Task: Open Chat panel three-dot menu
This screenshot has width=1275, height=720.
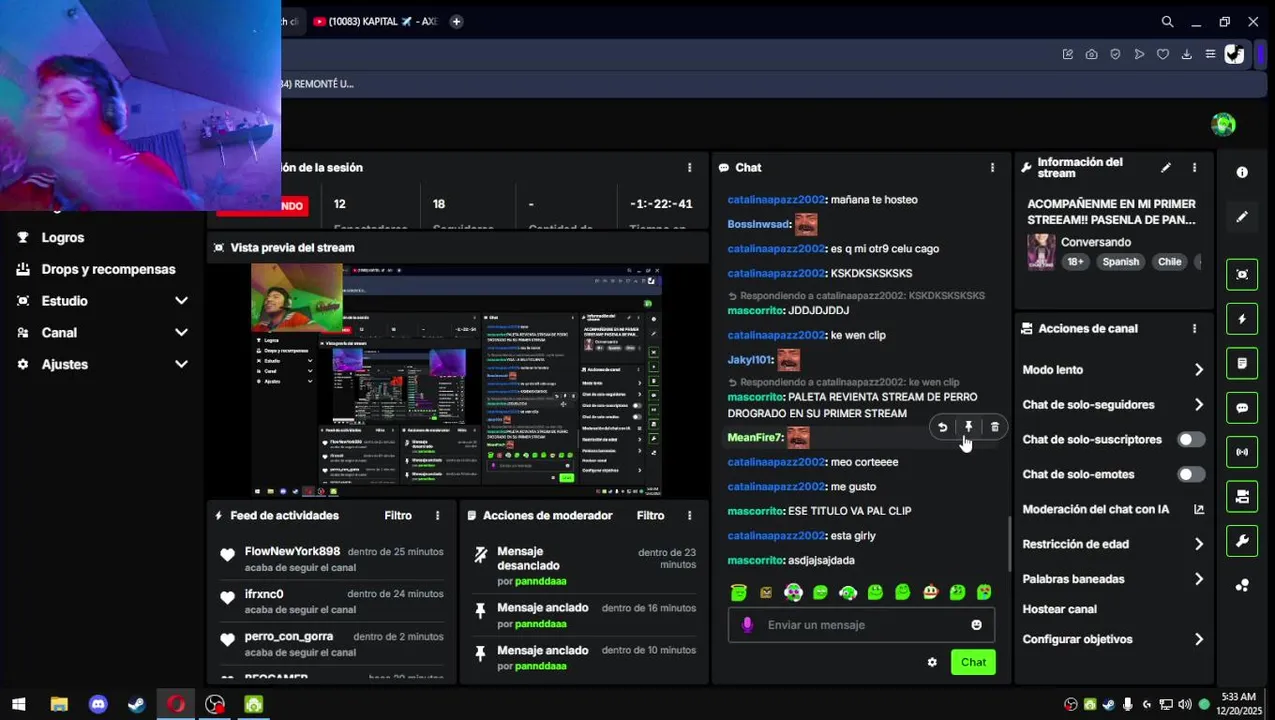Action: coord(992,168)
